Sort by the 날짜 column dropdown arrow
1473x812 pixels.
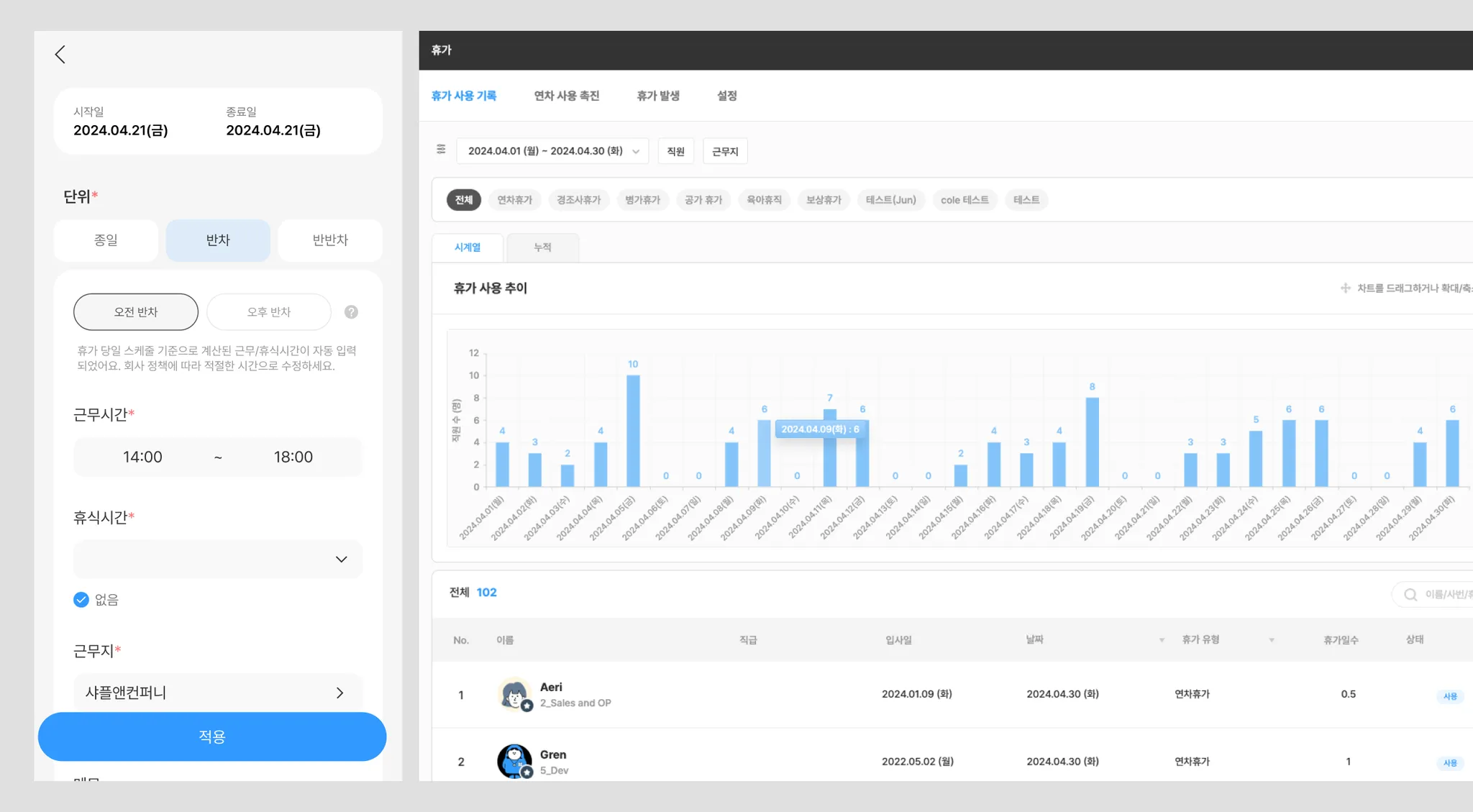(x=1162, y=640)
